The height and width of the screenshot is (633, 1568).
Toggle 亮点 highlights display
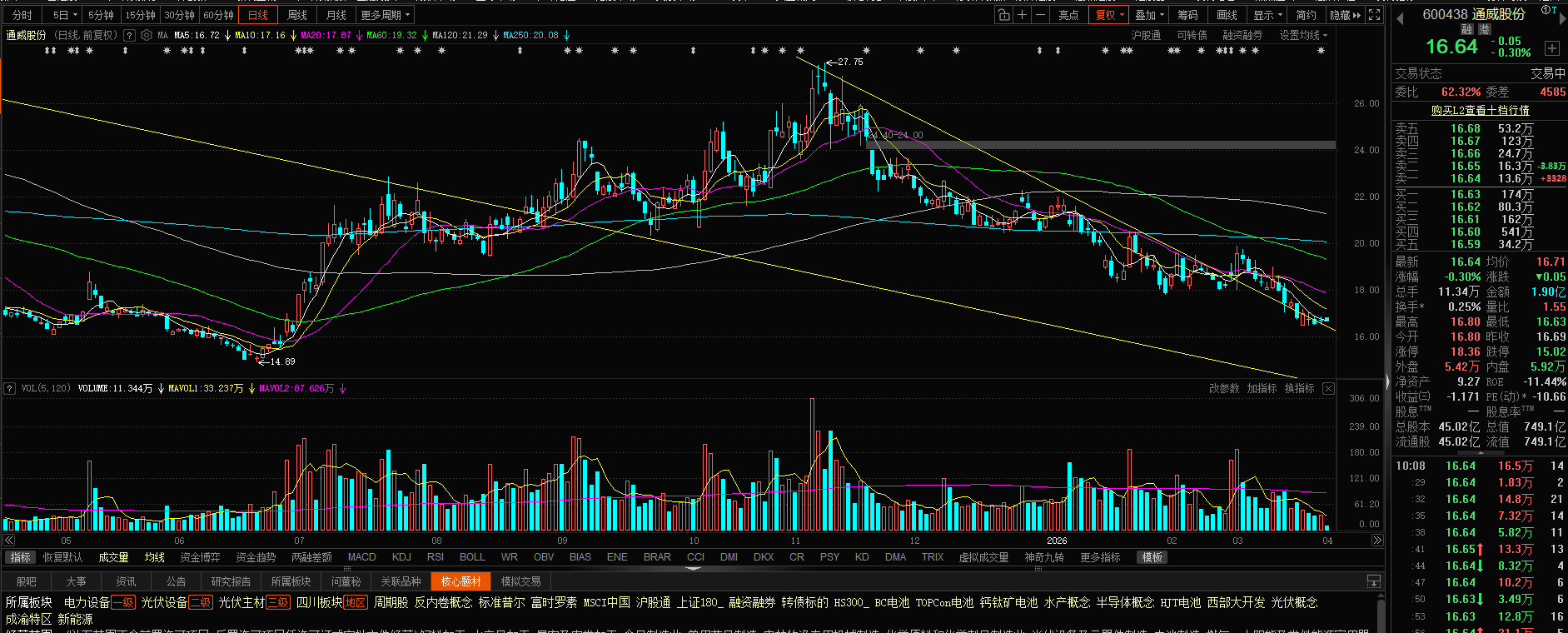pyautogui.click(x=1068, y=15)
